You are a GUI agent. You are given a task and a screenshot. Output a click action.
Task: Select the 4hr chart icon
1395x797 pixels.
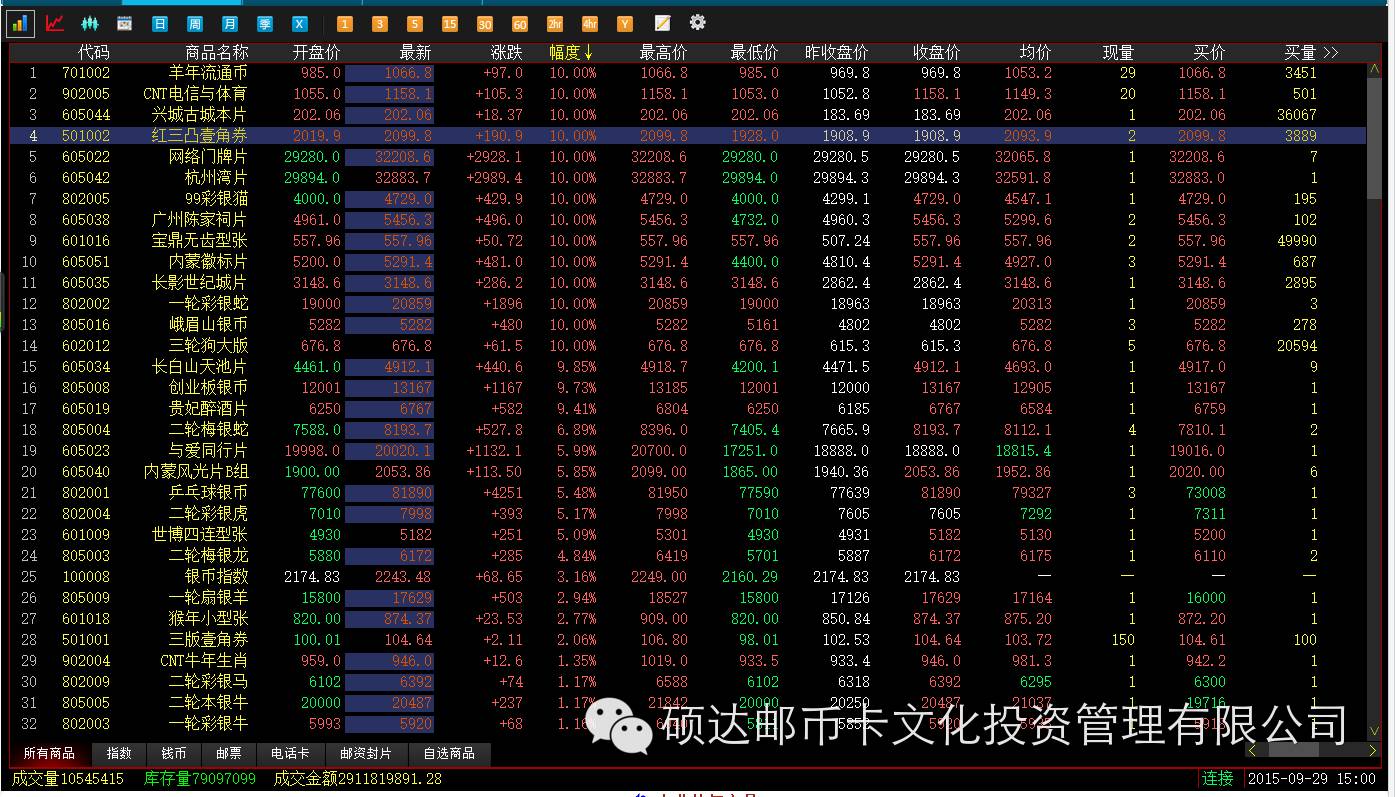coord(590,23)
